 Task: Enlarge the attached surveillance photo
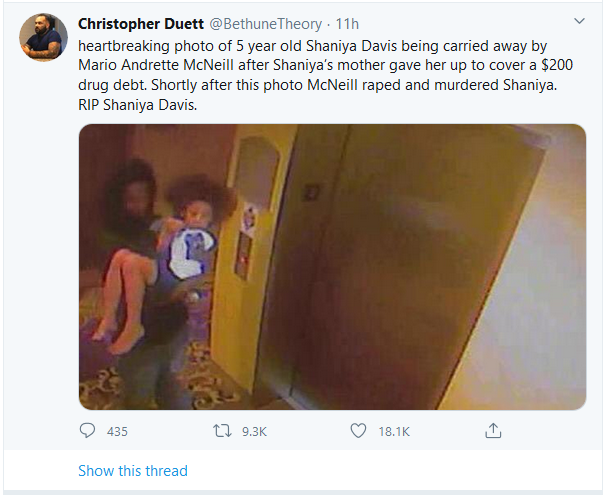(332, 266)
